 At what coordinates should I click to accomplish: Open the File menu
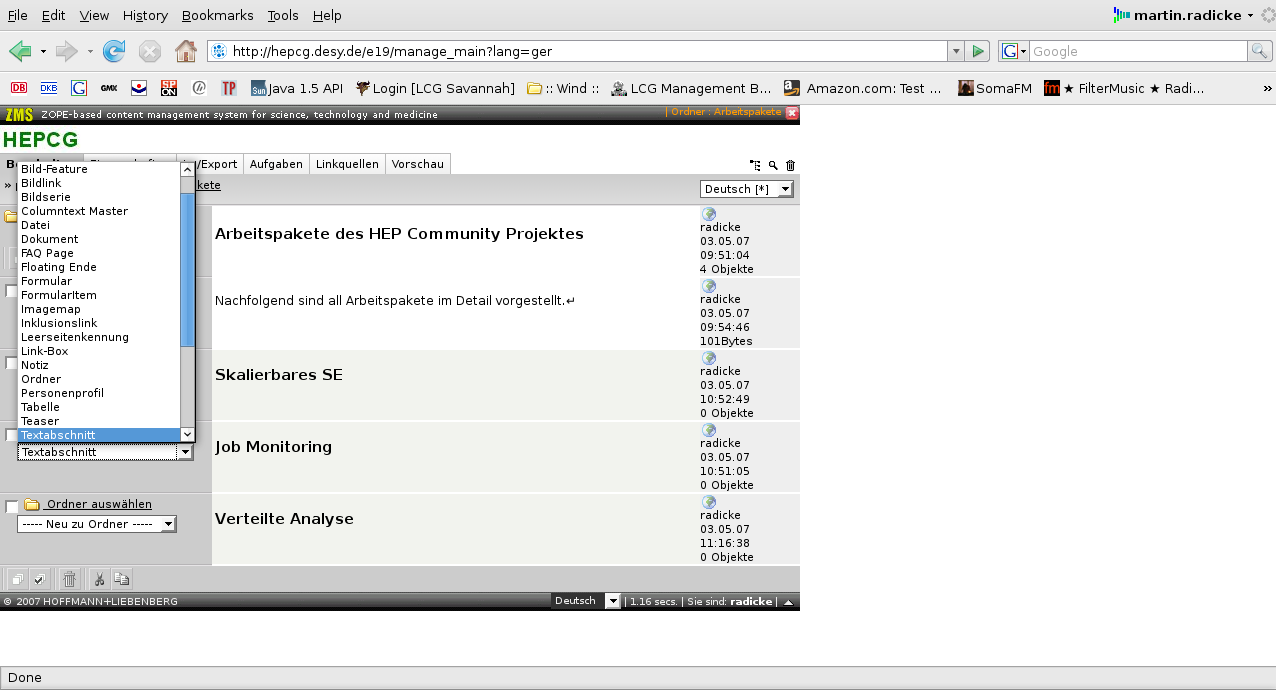coord(18,15)
